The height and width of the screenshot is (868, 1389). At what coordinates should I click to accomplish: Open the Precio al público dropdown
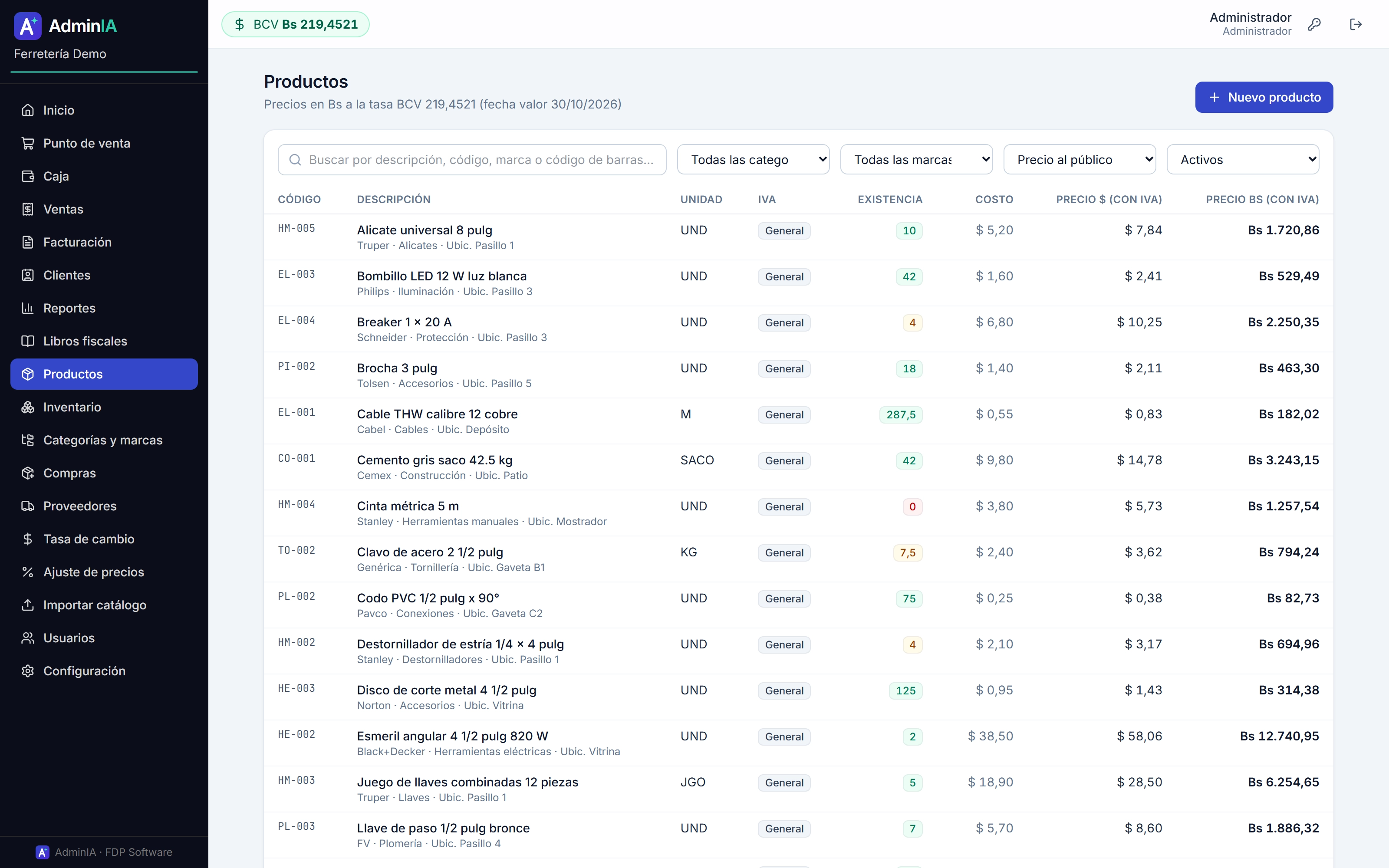[x=1079, y=160]
